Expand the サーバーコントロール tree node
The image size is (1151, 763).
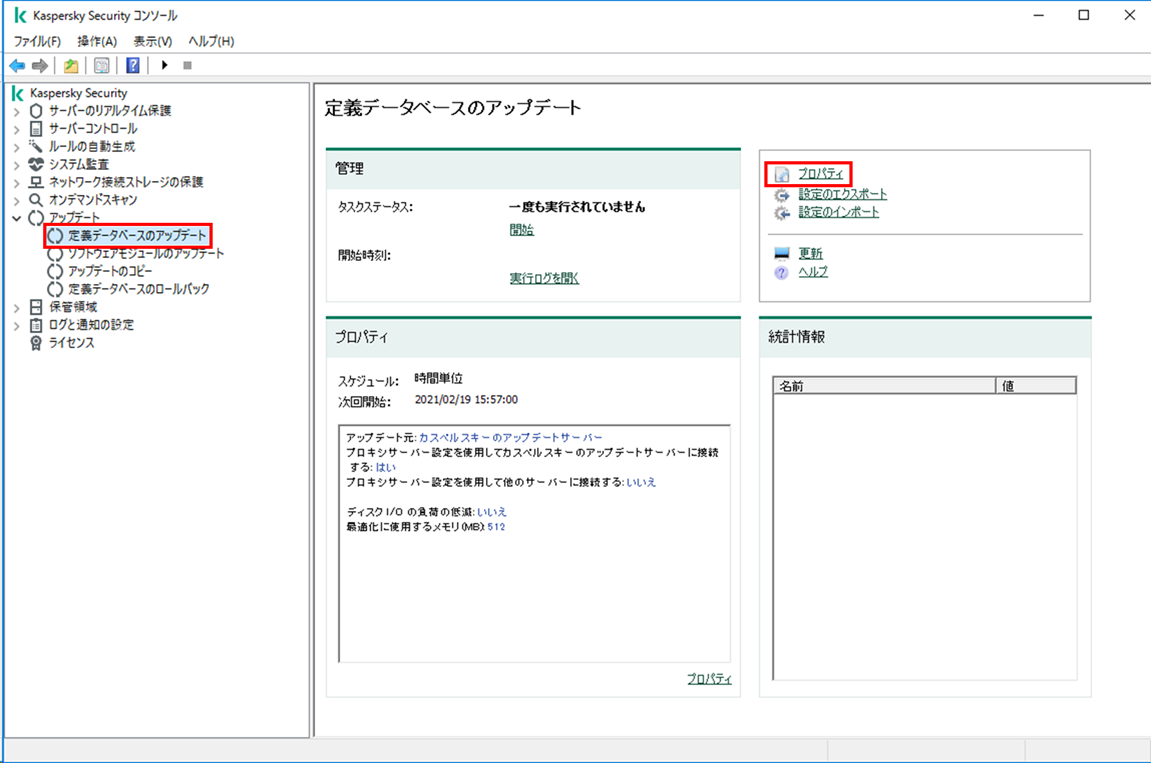(x=17, y=129)
